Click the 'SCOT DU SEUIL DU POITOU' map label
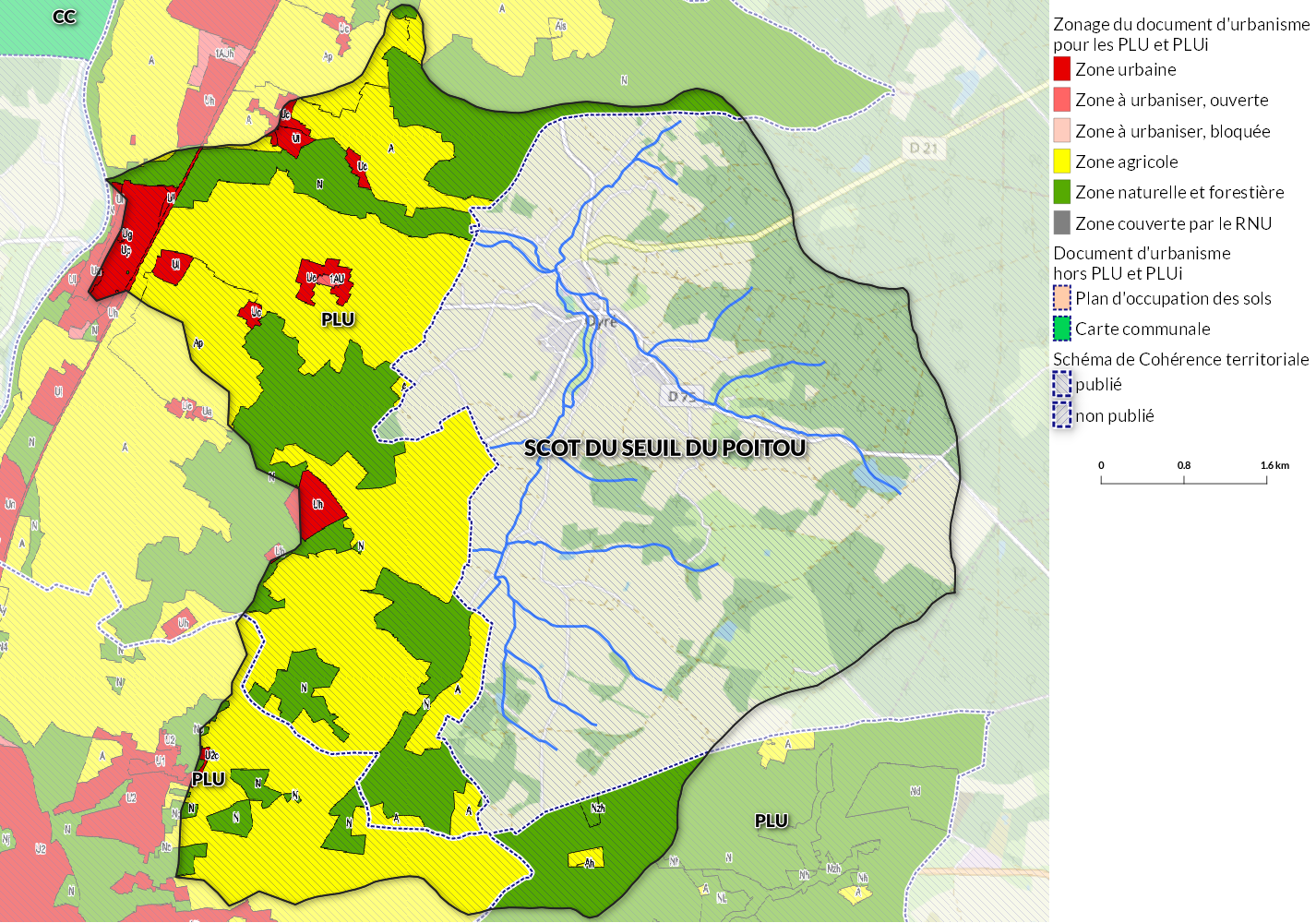The width and height of the screenshot is (1316, 923). coord(665,449)
